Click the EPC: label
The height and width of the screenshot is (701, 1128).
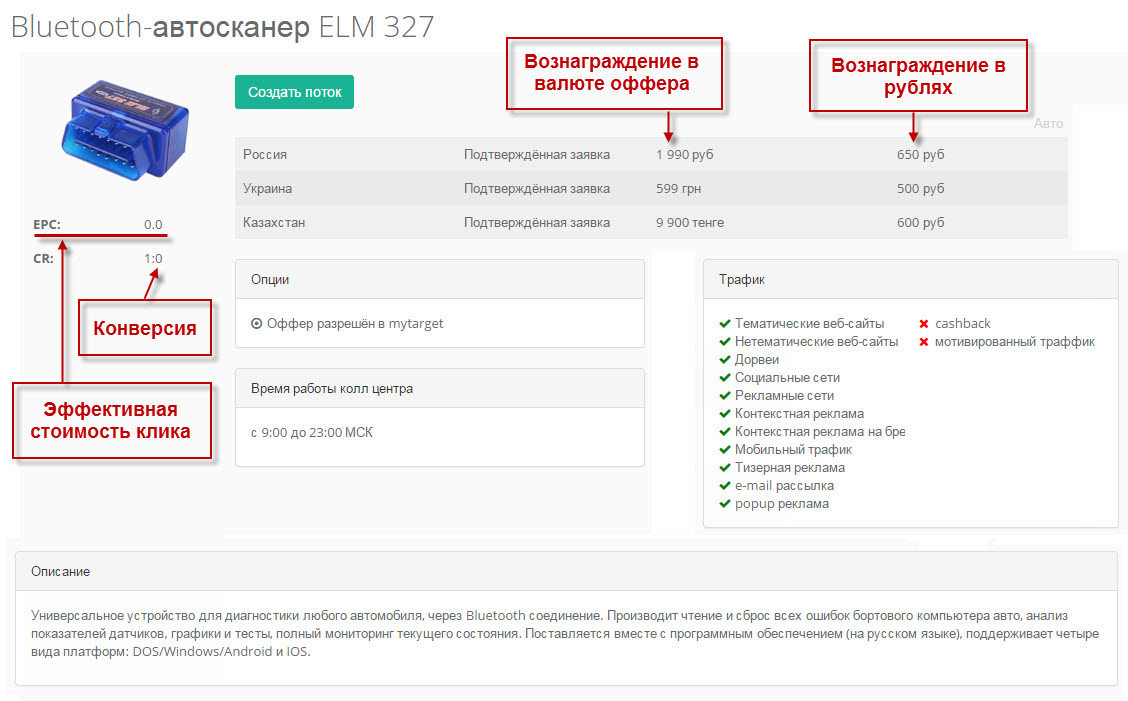click(x=47, y=225)
